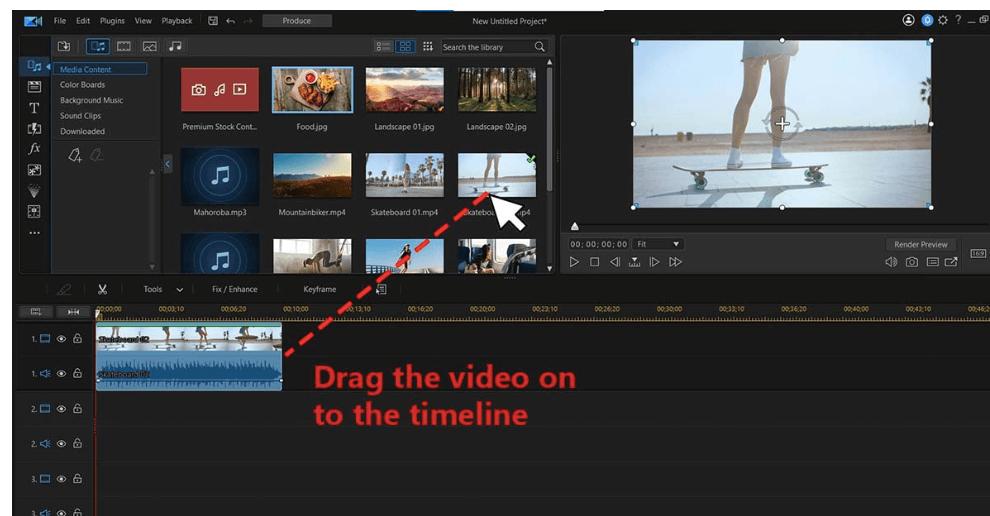990x516 pixels.
Task: Select the Skateboard 01.mp4 thumbnail
Action: coord(404,176)
